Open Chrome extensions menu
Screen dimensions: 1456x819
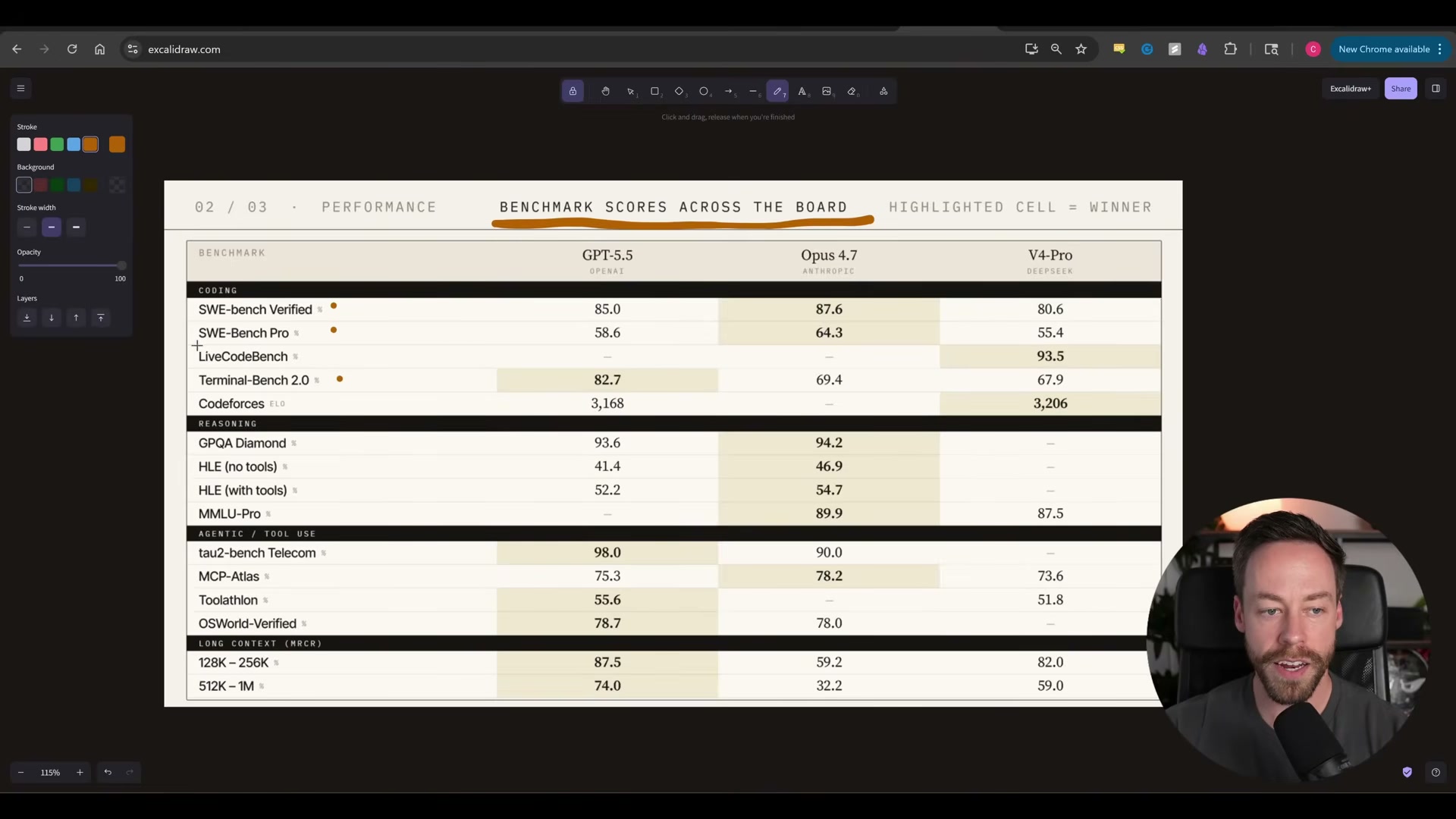[1230, 49]
